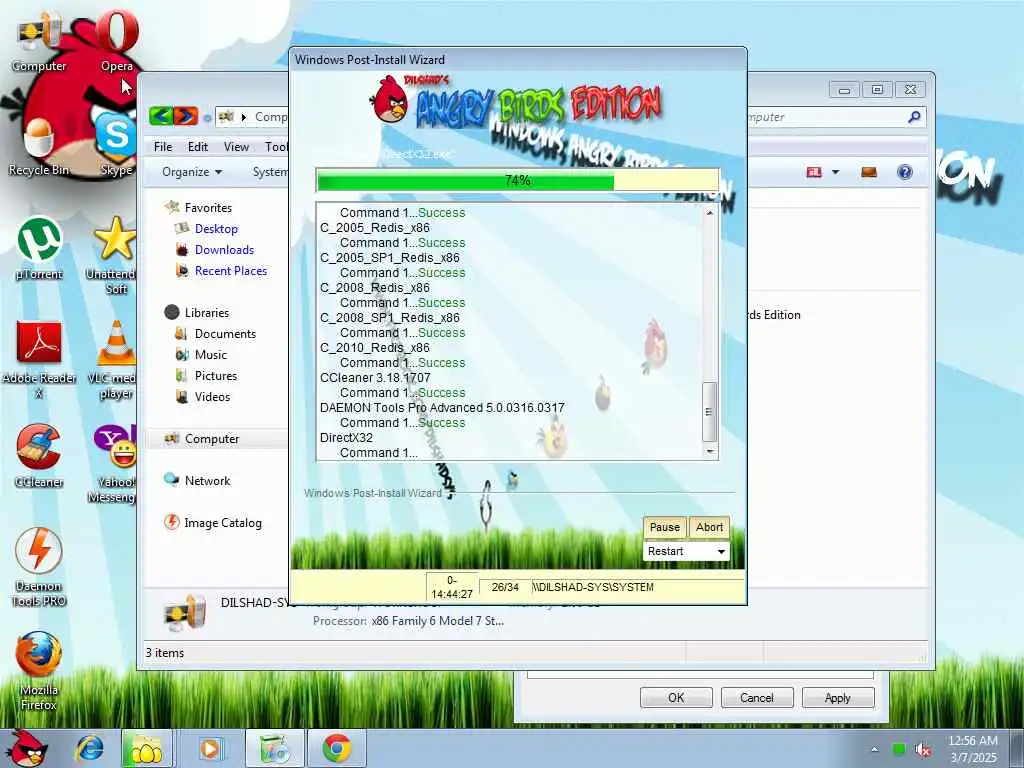Launch CCleaner from the desktop

[x=39, y=456]
